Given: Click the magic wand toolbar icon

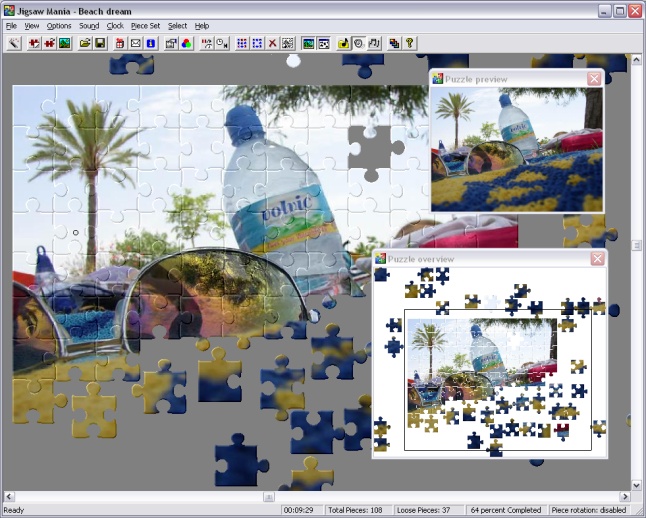Looking at the screenshot, I should tap(14, 43).
